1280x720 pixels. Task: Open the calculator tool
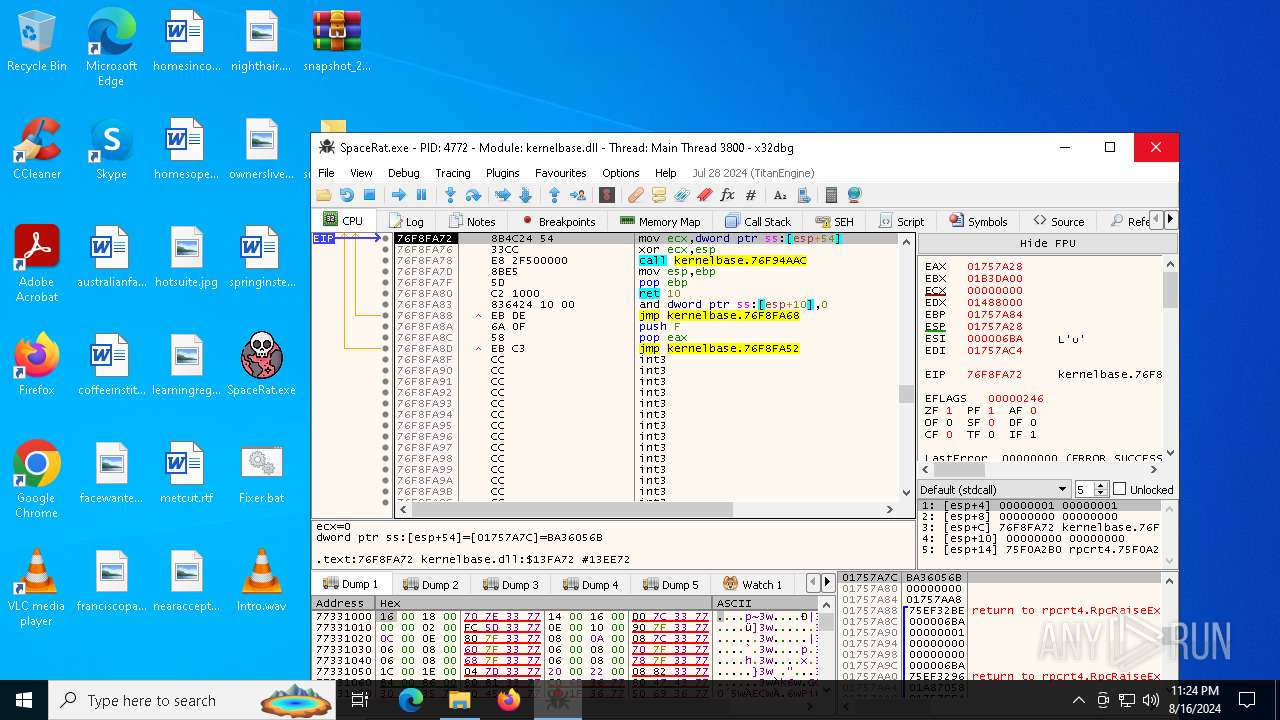tap(831, 195)
